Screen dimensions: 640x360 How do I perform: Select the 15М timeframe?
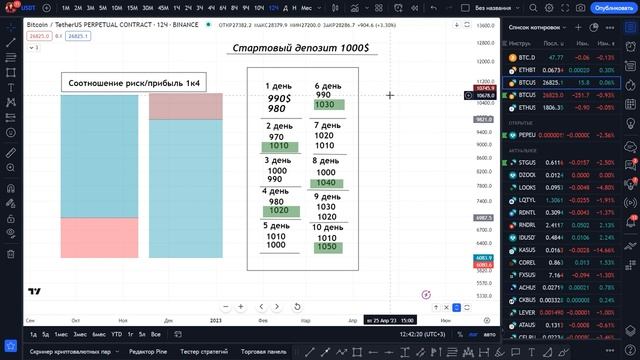tap(132, 8)
